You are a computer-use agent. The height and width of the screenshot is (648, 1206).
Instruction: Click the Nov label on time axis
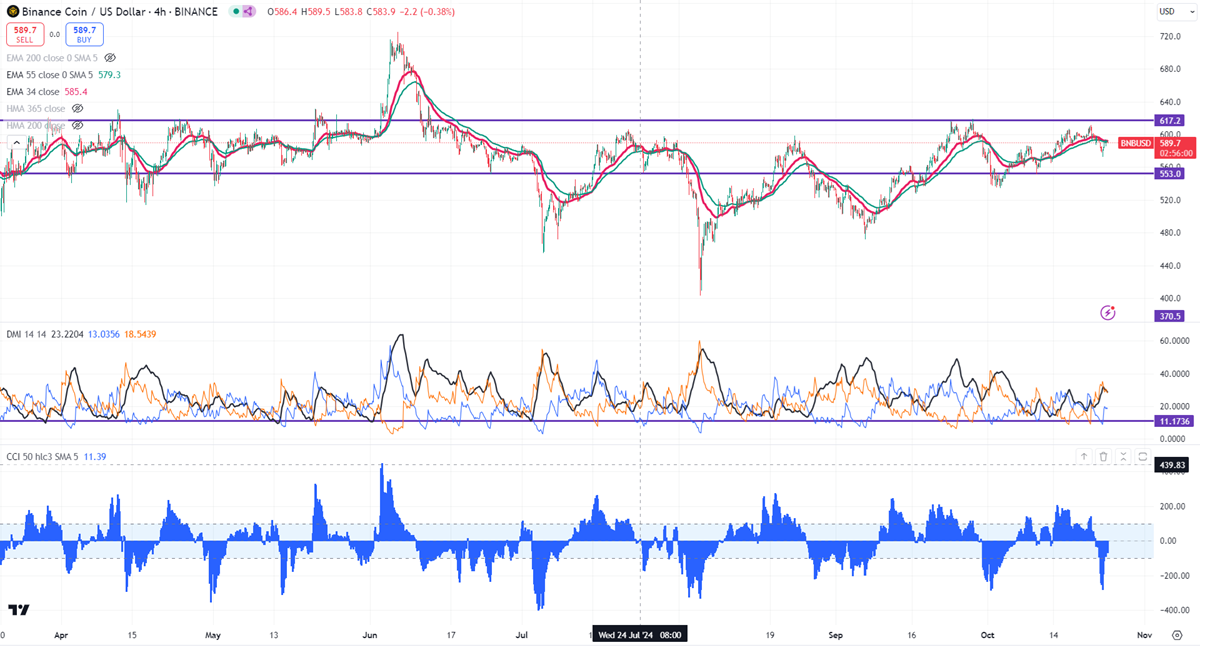pyautogui.click(x=1145, y=635)
